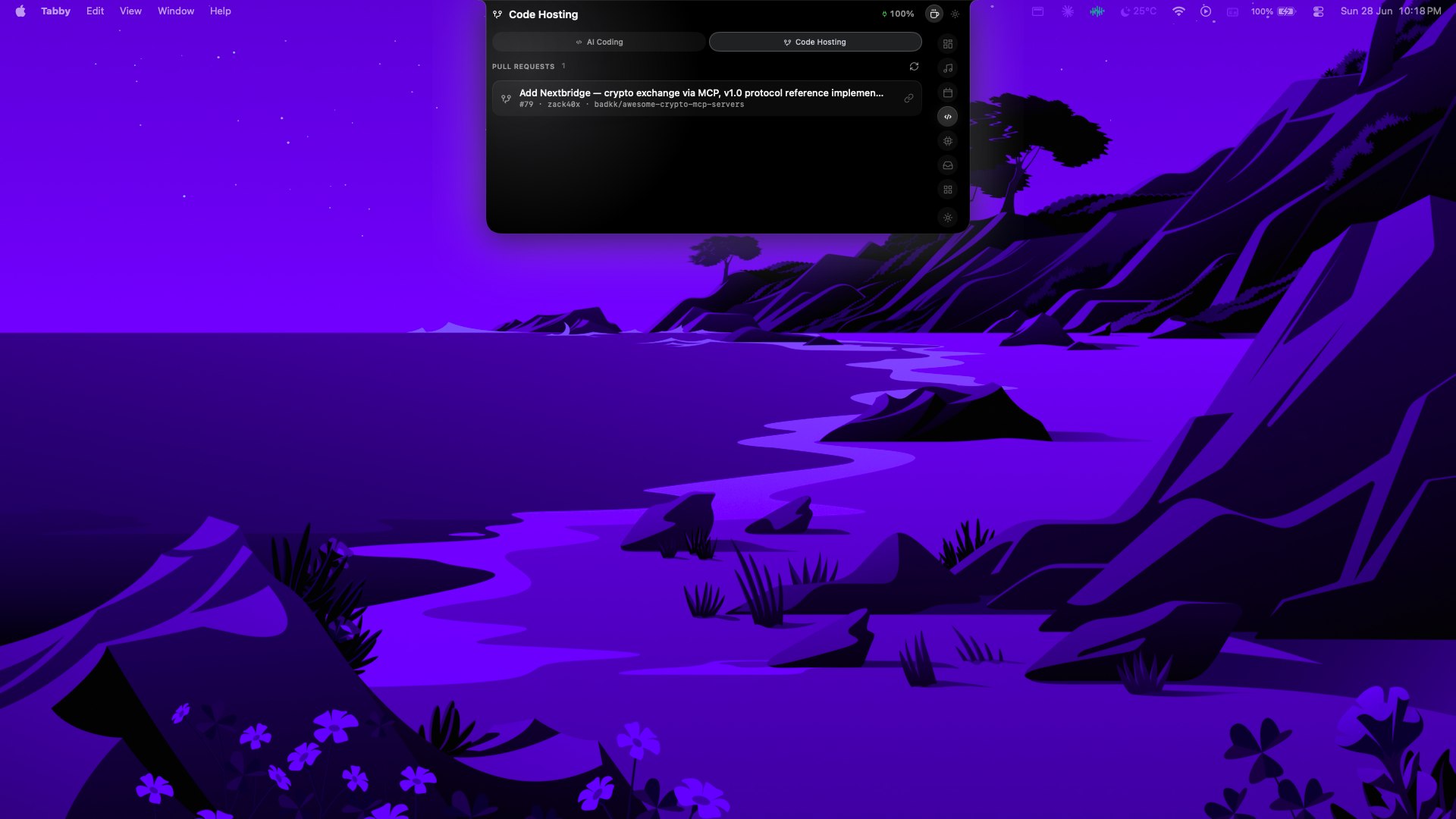Image resolution: width=1456 pixels, height=819 pixels.
Task: Open the Help menu
Action: 221,11
